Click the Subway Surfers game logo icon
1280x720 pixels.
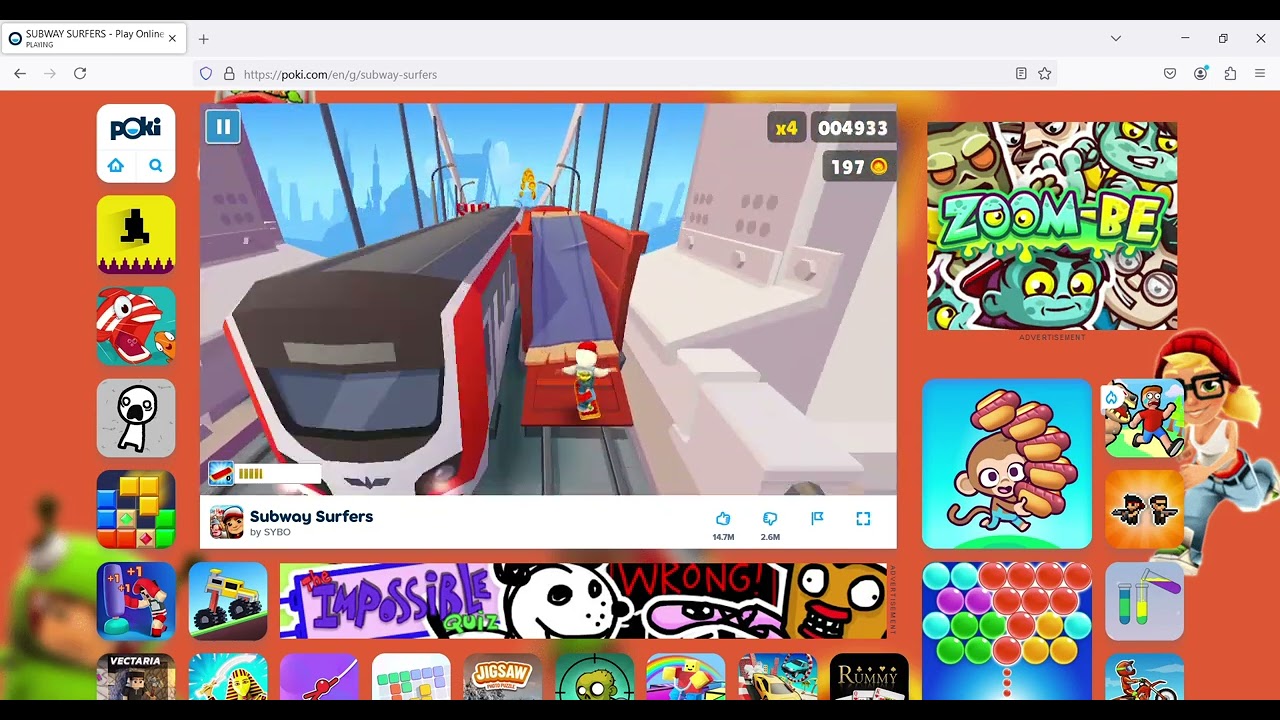click(226, 522)
